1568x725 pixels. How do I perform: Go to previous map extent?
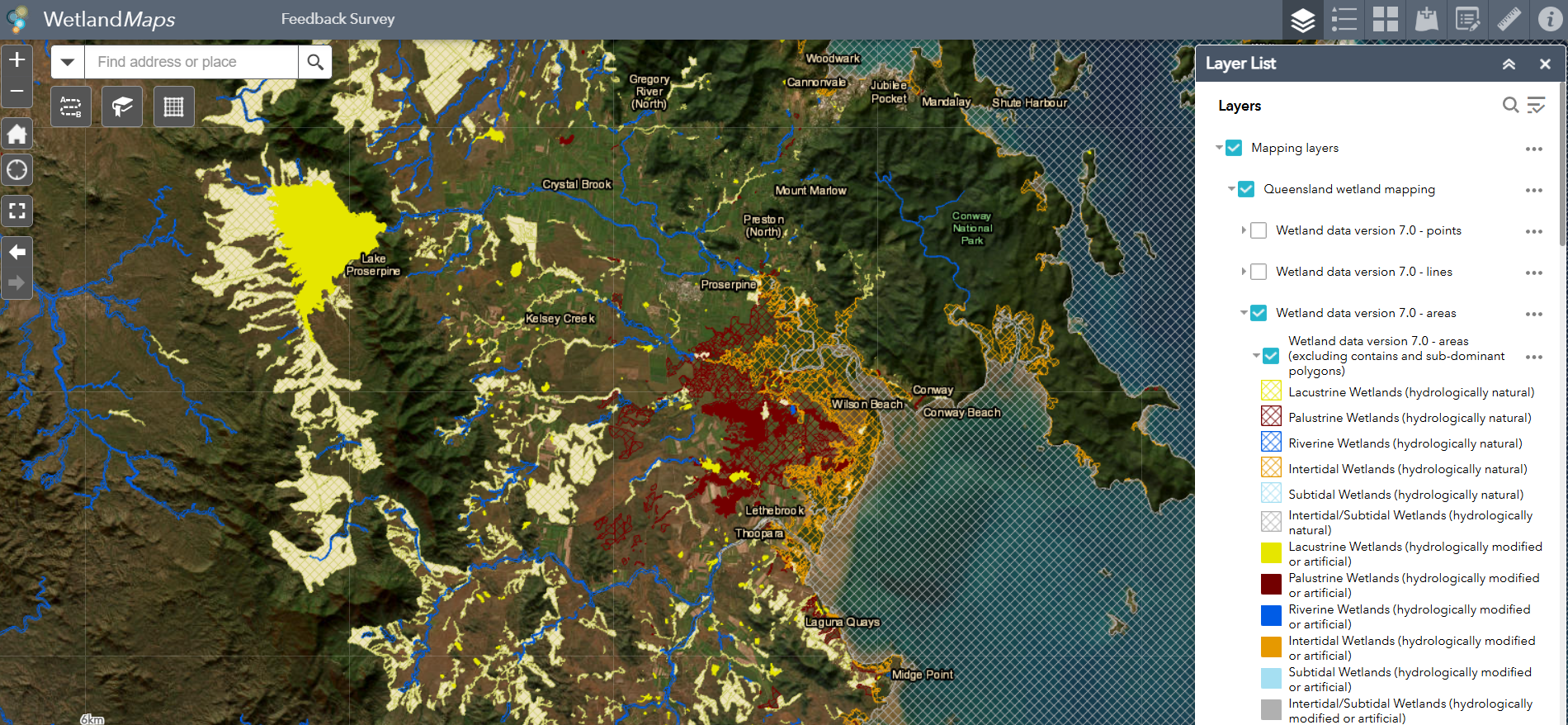click(x=17, y=252)
